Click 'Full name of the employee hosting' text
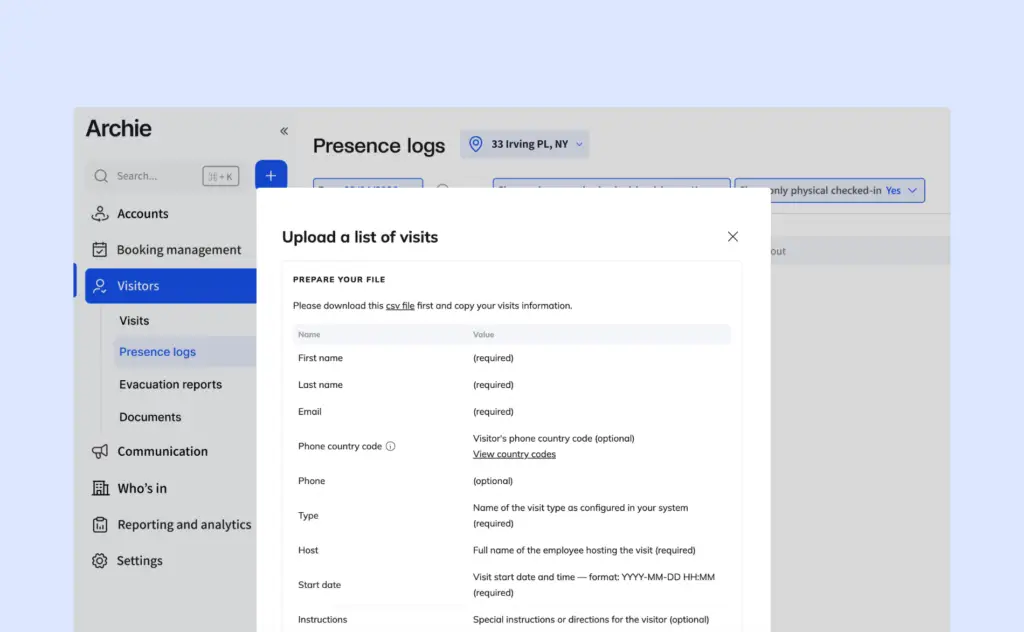 click(x=584, y=550)
